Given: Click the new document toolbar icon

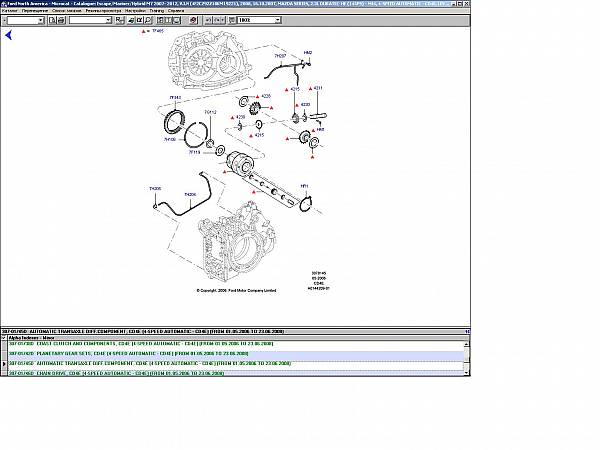Looking at the screenshot, I should pos(52,20).
